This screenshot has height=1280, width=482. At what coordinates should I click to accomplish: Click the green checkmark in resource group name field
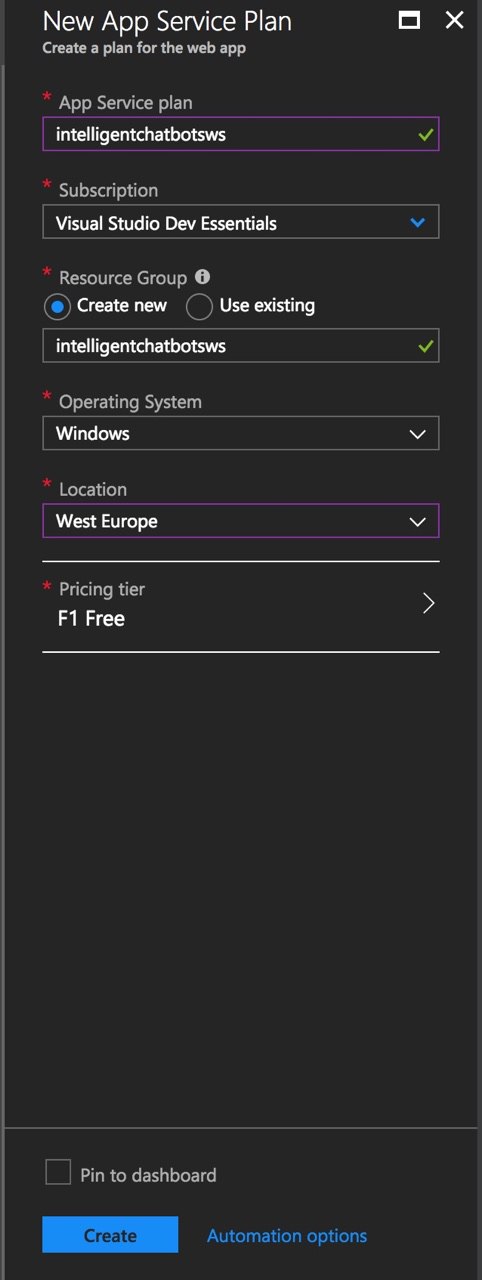point(426,346)
